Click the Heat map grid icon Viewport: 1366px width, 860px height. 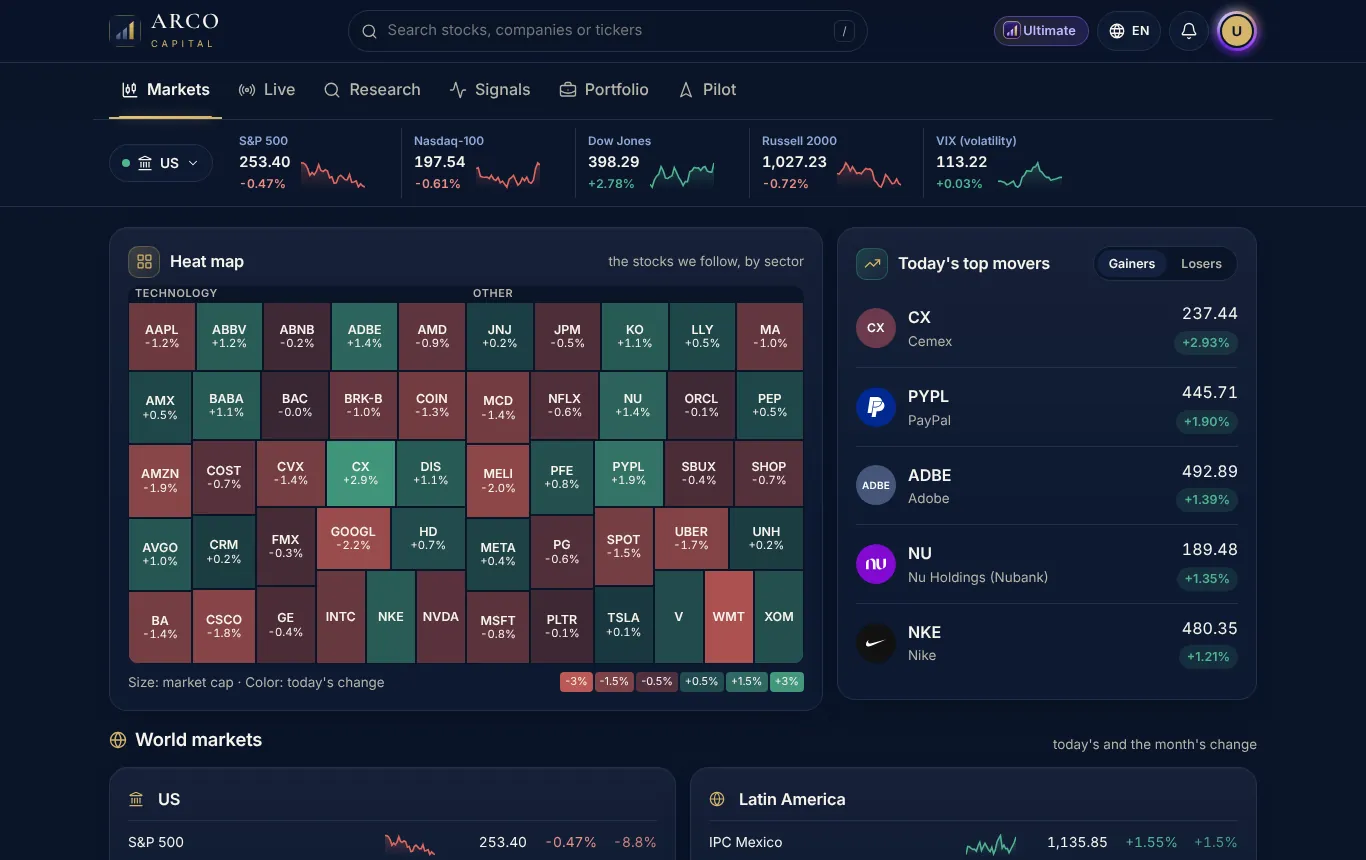pos(144,262)
